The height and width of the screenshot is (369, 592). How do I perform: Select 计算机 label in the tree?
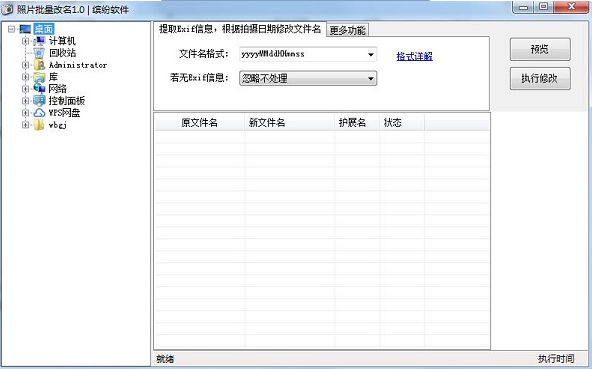(x=62, y=41)
